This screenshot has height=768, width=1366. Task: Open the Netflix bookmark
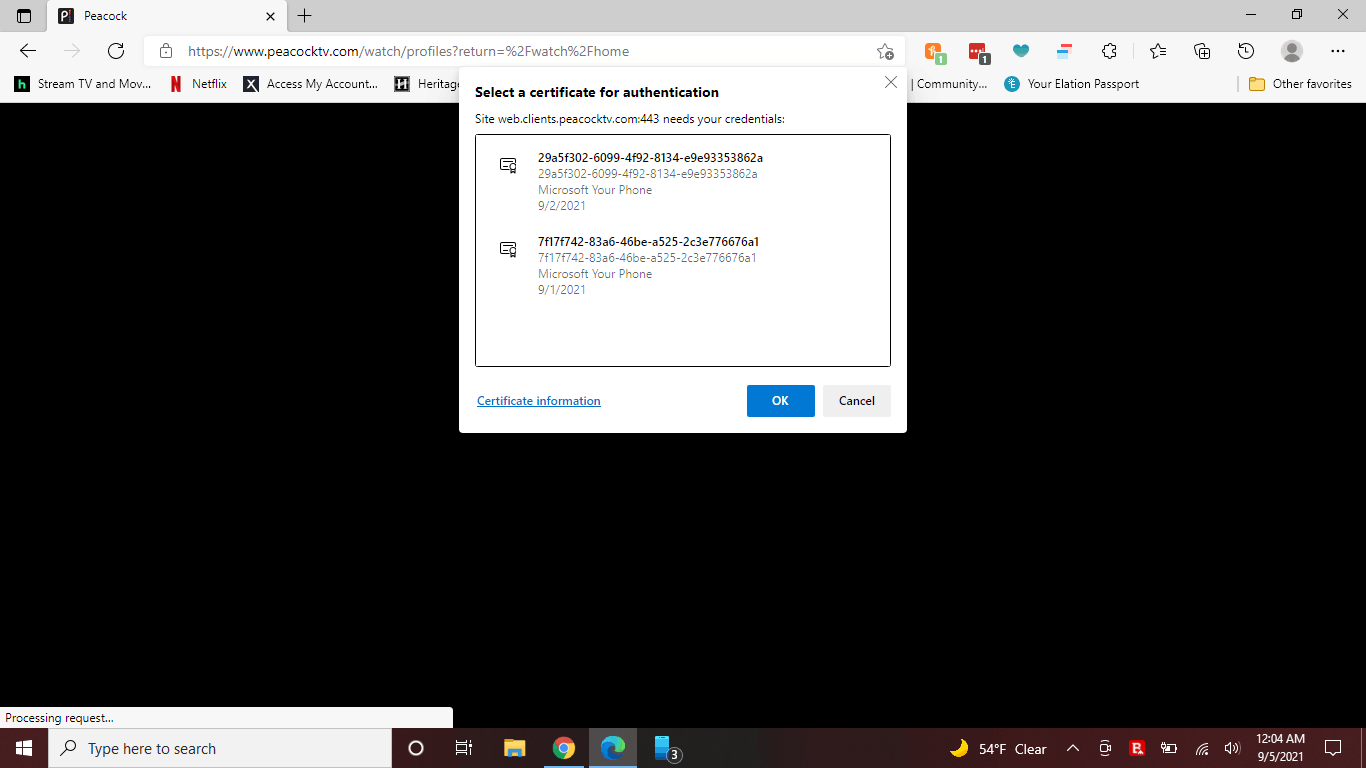tap(198, 84)
